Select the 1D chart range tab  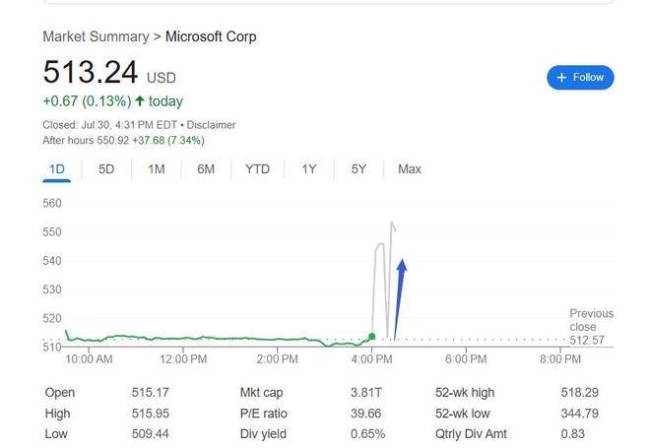(57, 170)
